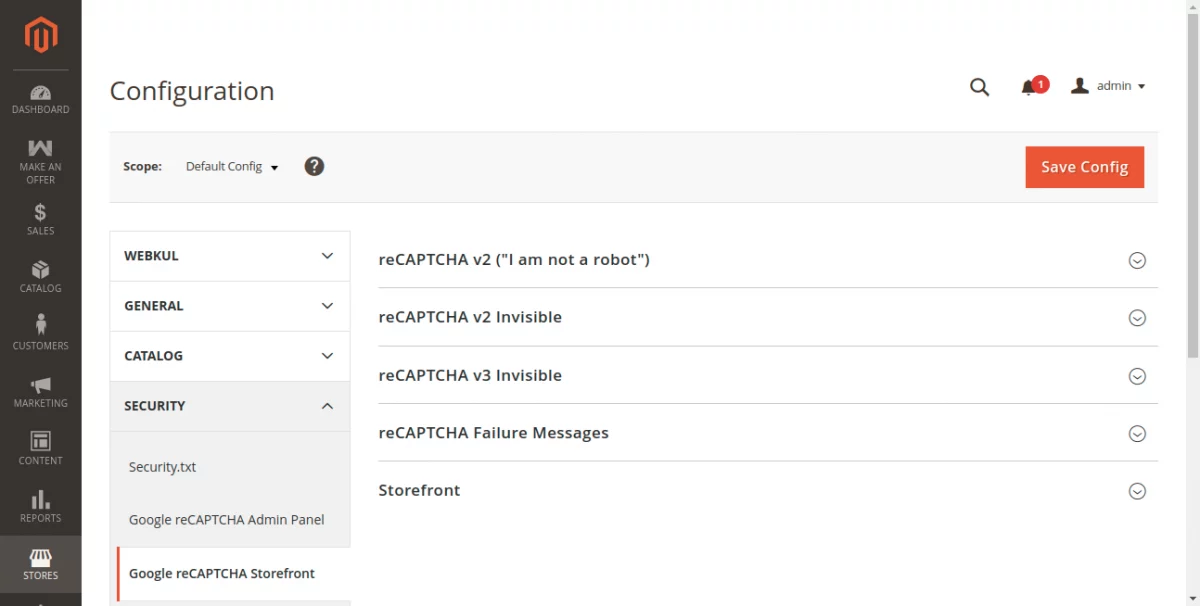1200x606 pixels.
Task: Open Google reCAPTCHA Admin Panel link
Action: click(x=226, y=520)
